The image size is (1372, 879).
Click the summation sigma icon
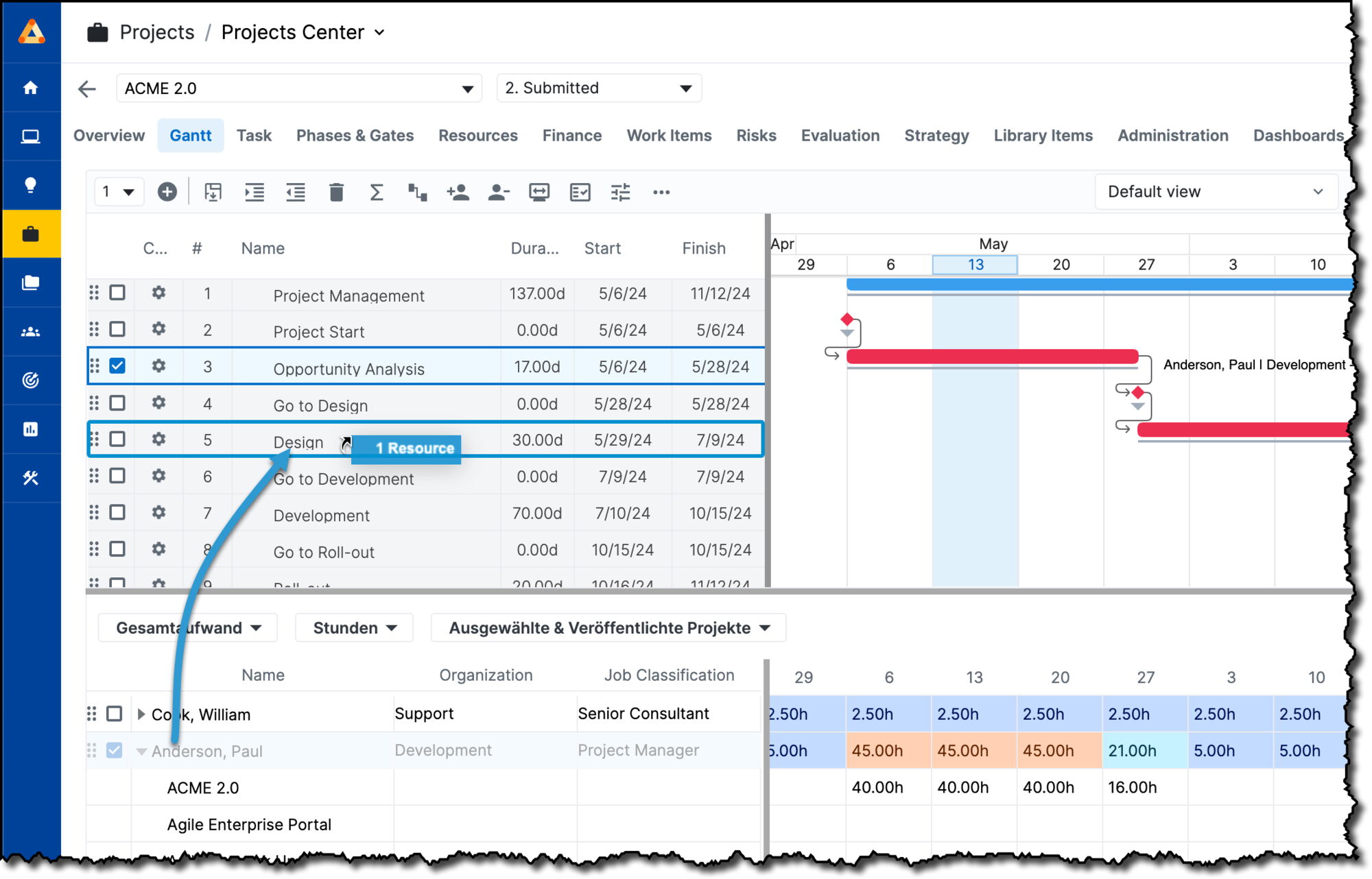377,192
